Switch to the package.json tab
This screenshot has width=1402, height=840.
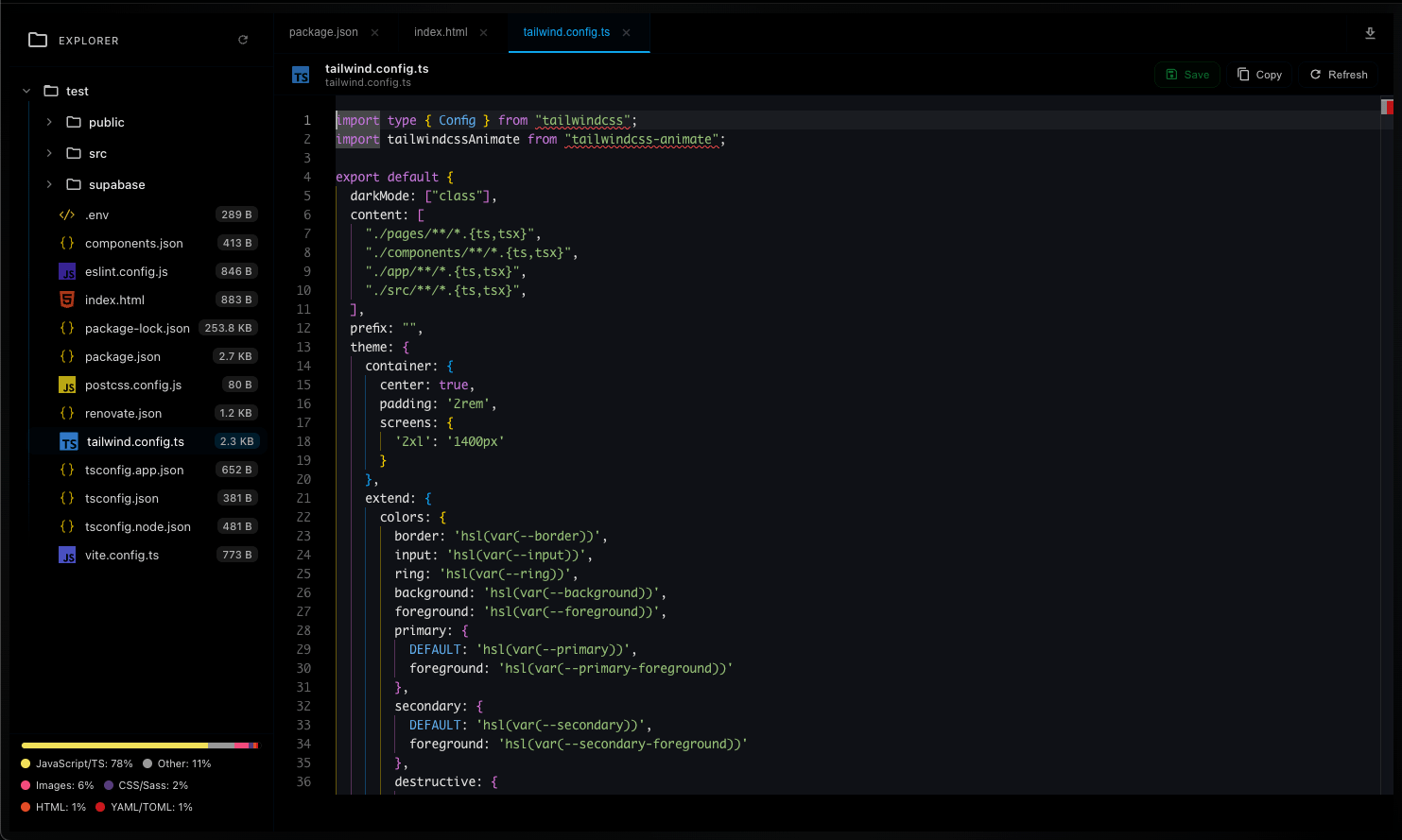pyautogui.click(x=323, y=32)
